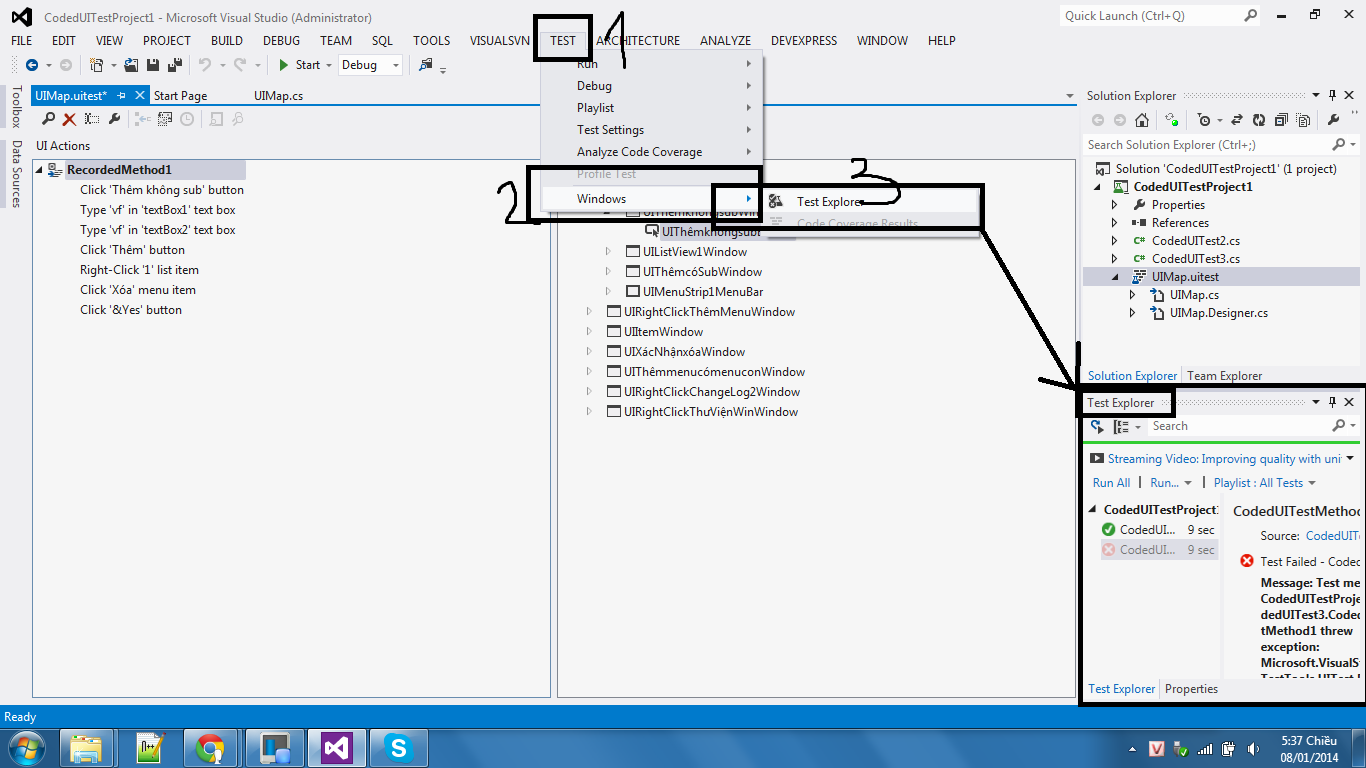Click the Open File toolbar icon
Screen dimensions: 1366x768
click(x=131, y=65)
